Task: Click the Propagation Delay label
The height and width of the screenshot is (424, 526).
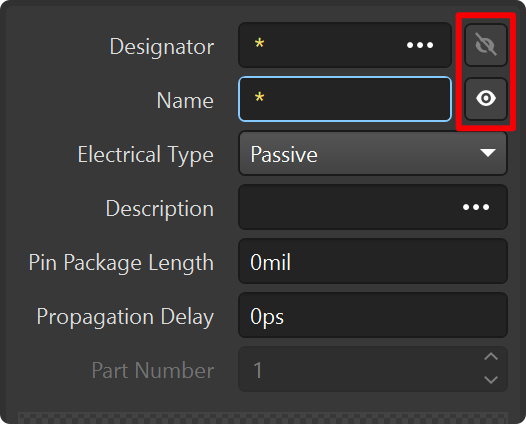Action: coord(125,317)
